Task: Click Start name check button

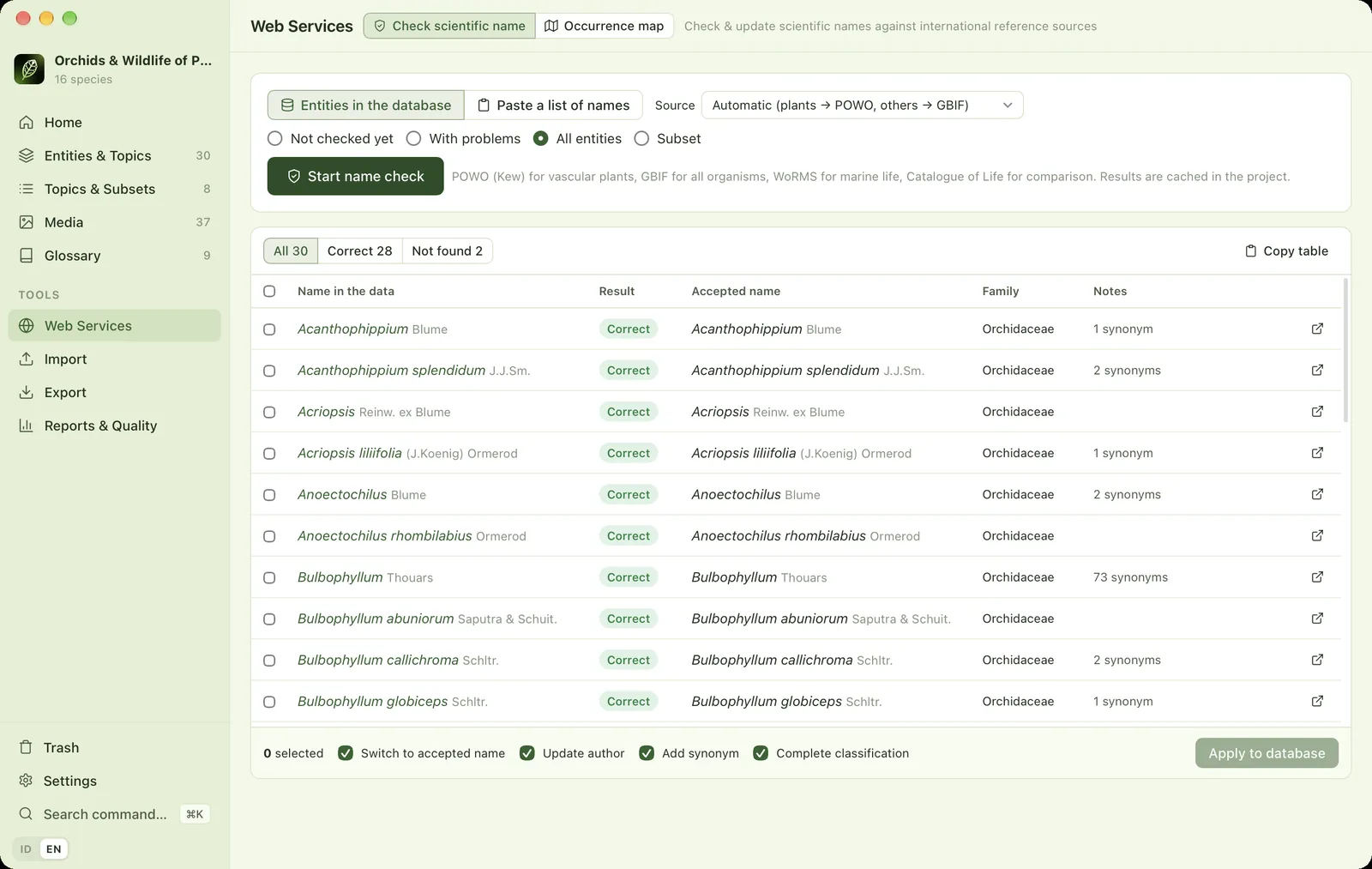Action: [355, 176]
